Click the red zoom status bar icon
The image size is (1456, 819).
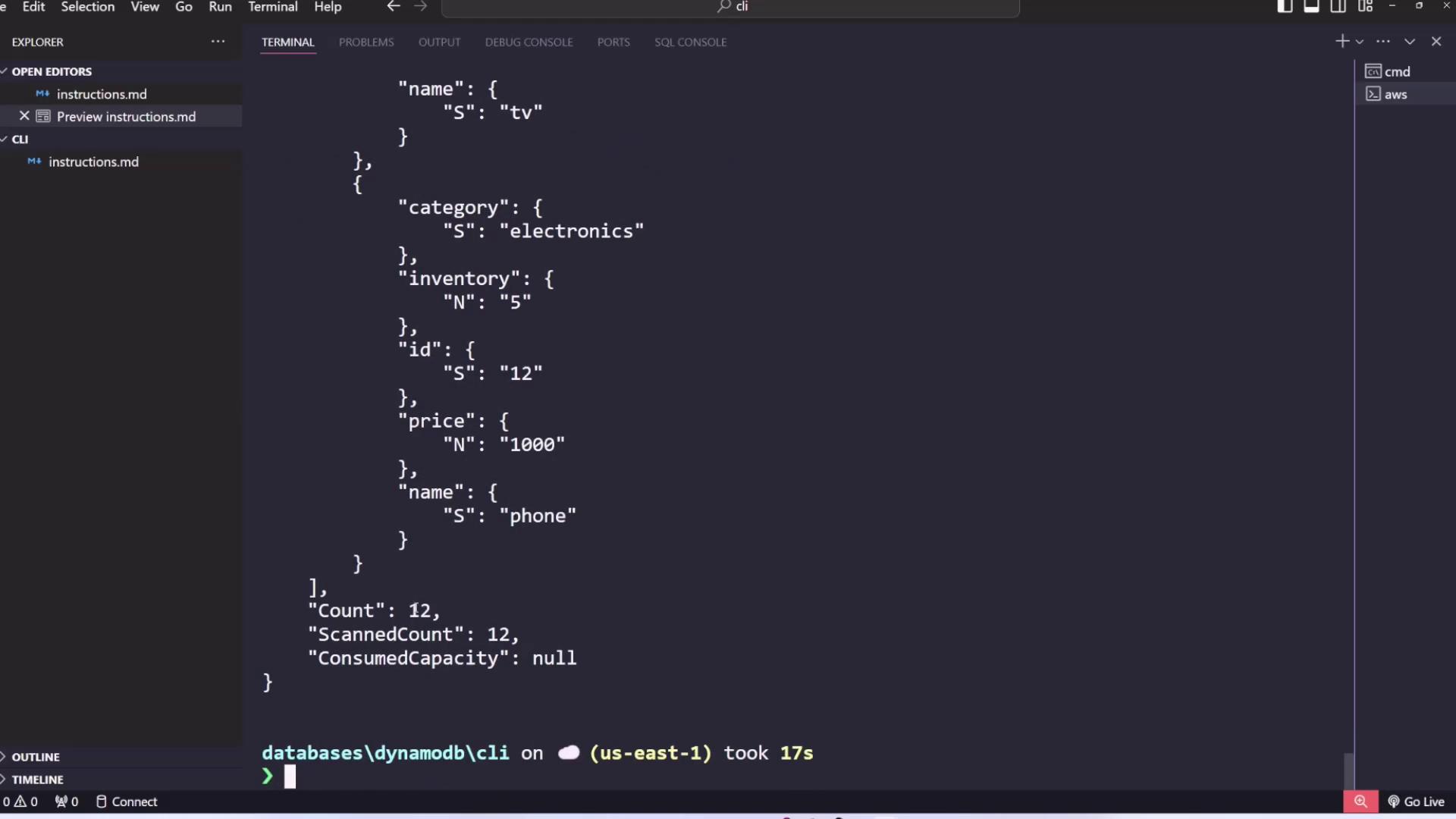point(1360,802)
